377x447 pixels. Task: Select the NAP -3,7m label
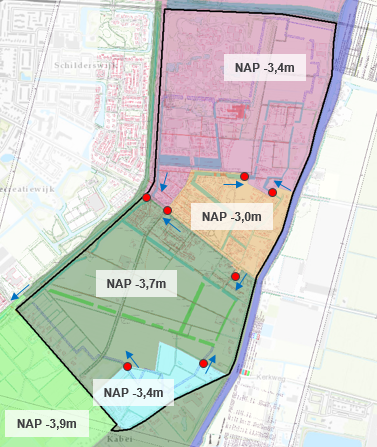(x=136, y=284)
